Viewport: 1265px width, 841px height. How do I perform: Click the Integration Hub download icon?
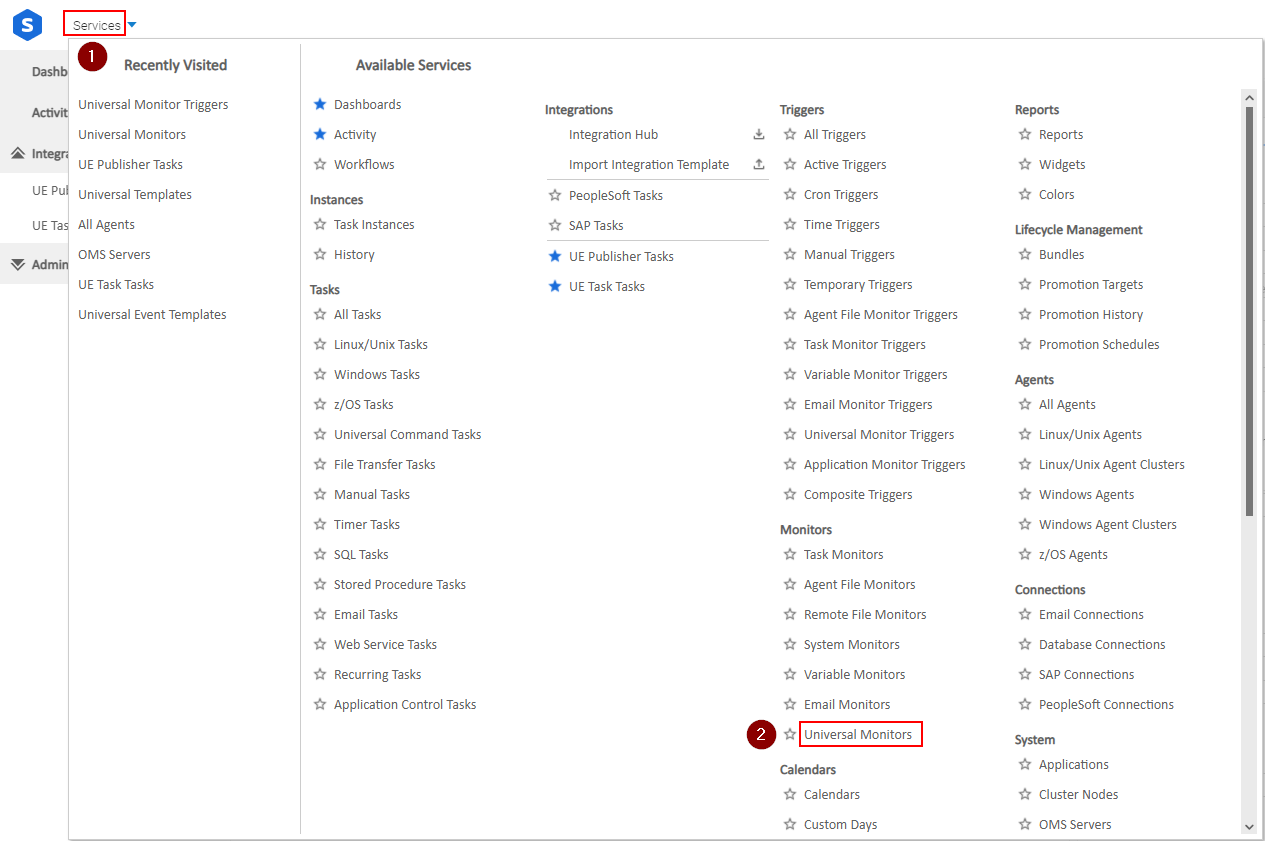coord(759,135)
